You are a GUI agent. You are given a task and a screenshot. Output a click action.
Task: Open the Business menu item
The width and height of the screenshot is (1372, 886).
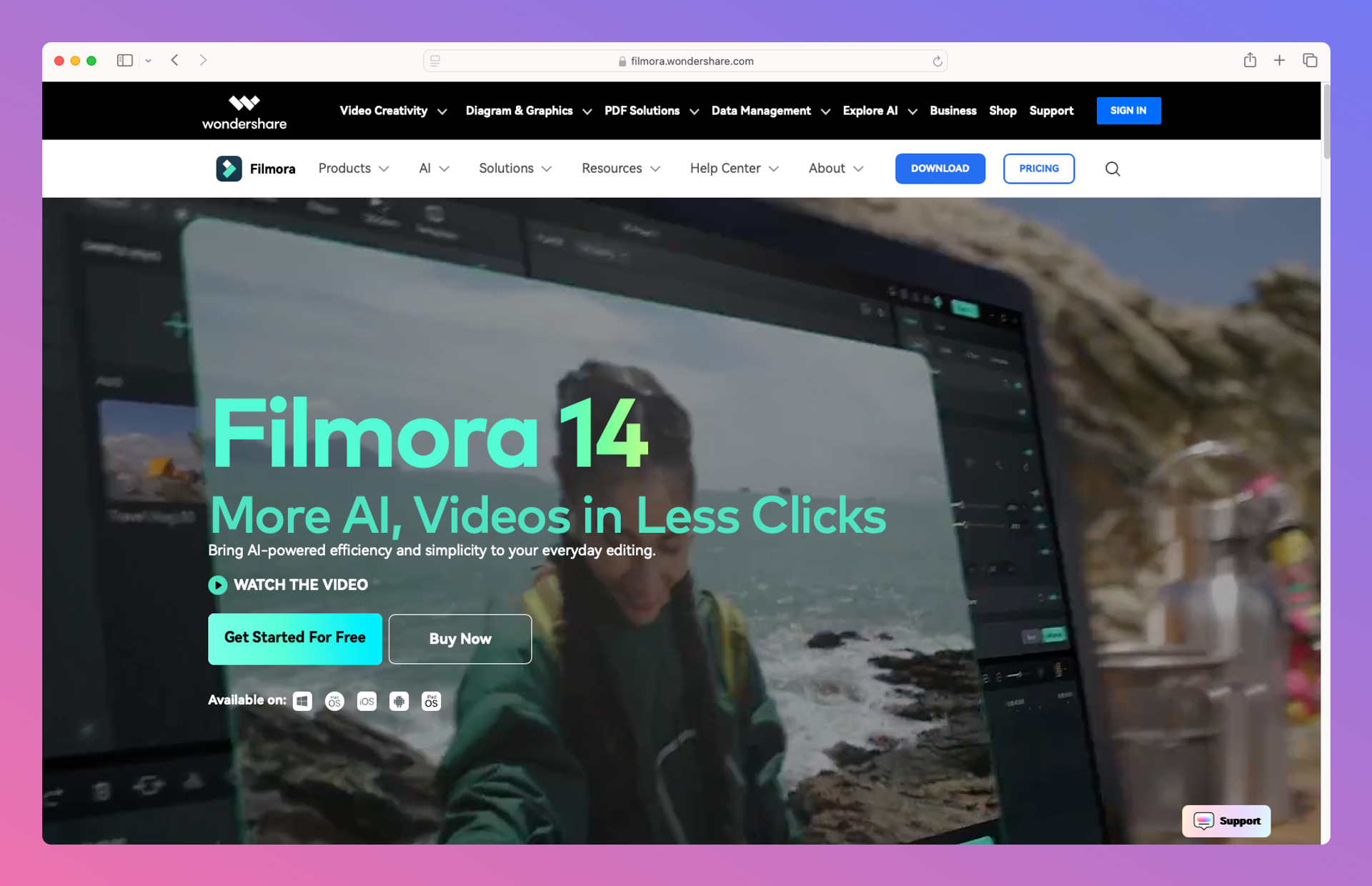point(953,111)
